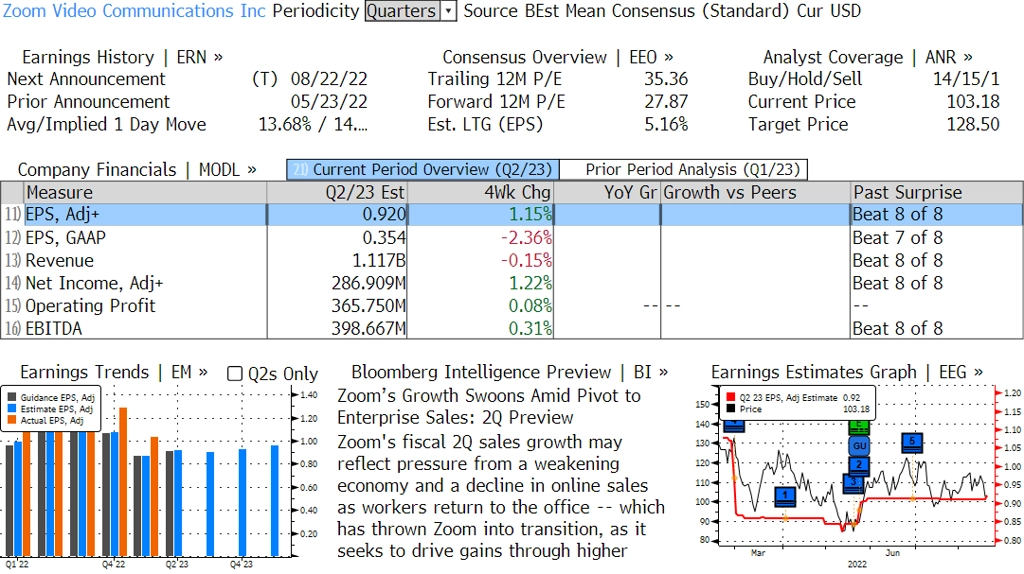
Task: Open Earnings History ERN link
Action: 122,57
